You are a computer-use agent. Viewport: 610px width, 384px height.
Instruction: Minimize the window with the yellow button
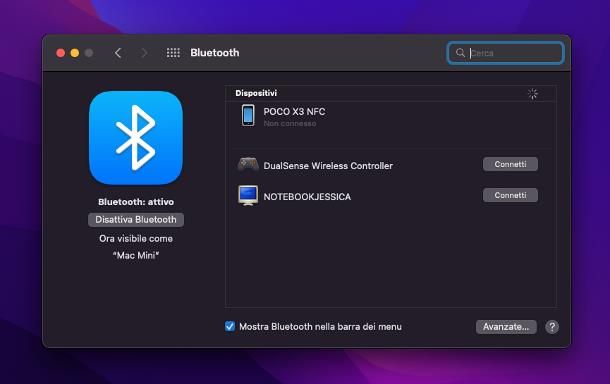click(x=75, y=53)
